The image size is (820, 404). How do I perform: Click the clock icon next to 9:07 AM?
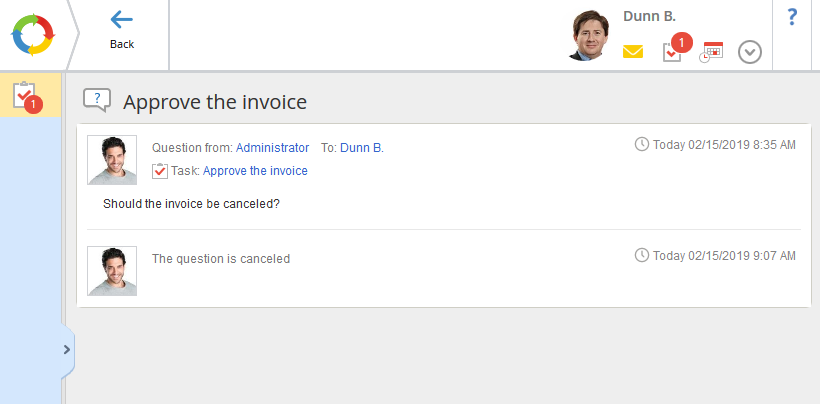[x=642, y=255]
